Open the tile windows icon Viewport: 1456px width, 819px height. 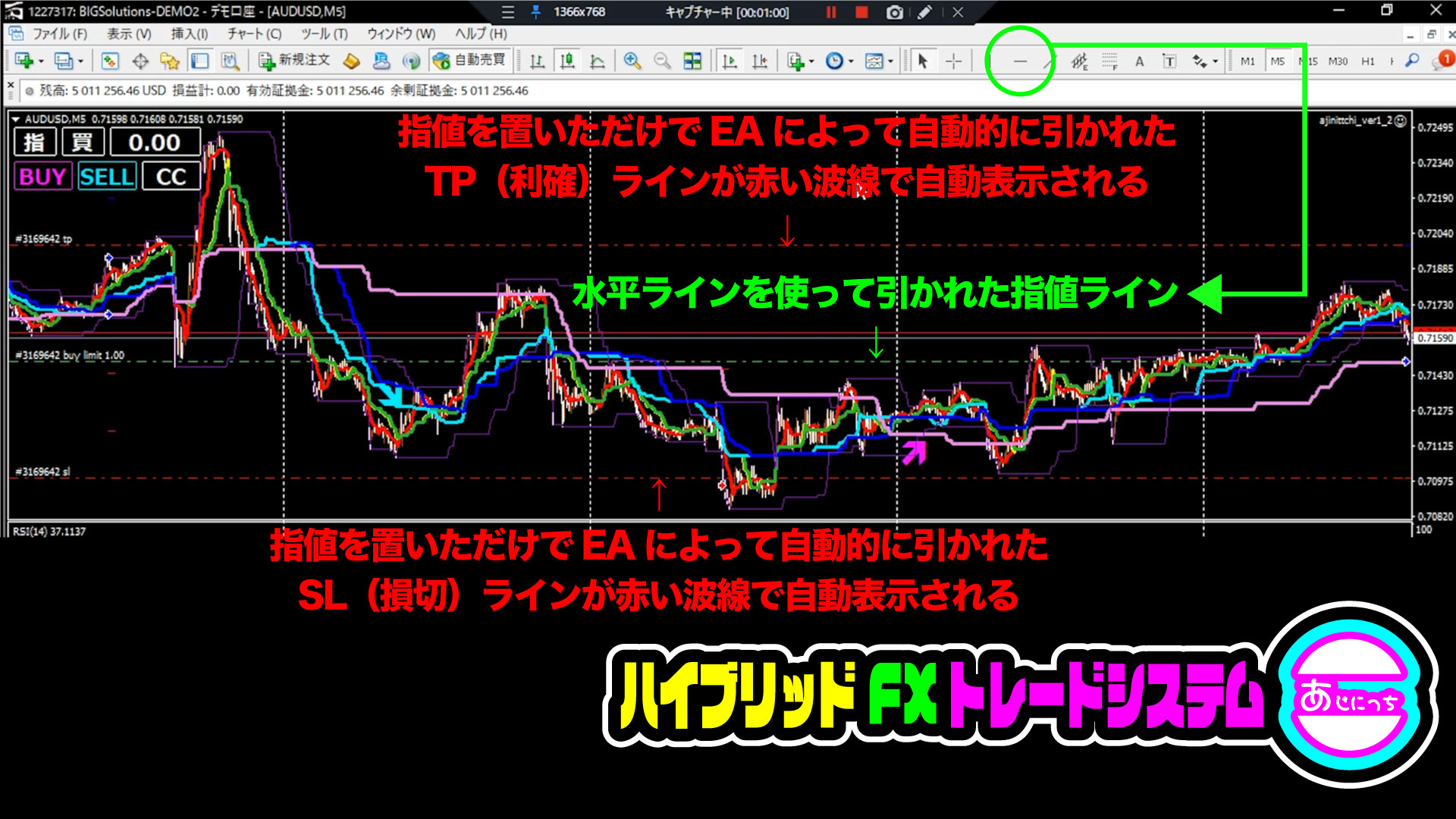[x=692, y=61]
